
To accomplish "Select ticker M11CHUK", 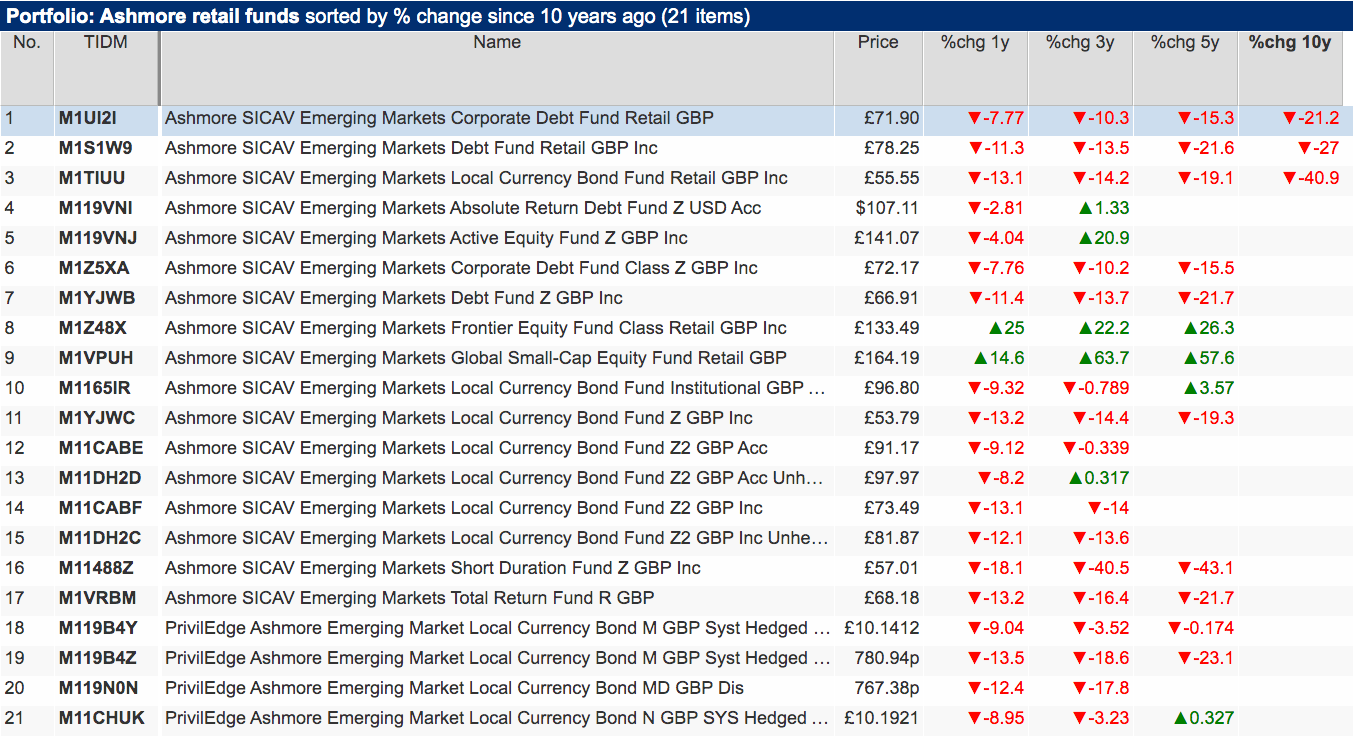I will click(x=101, y=718).
